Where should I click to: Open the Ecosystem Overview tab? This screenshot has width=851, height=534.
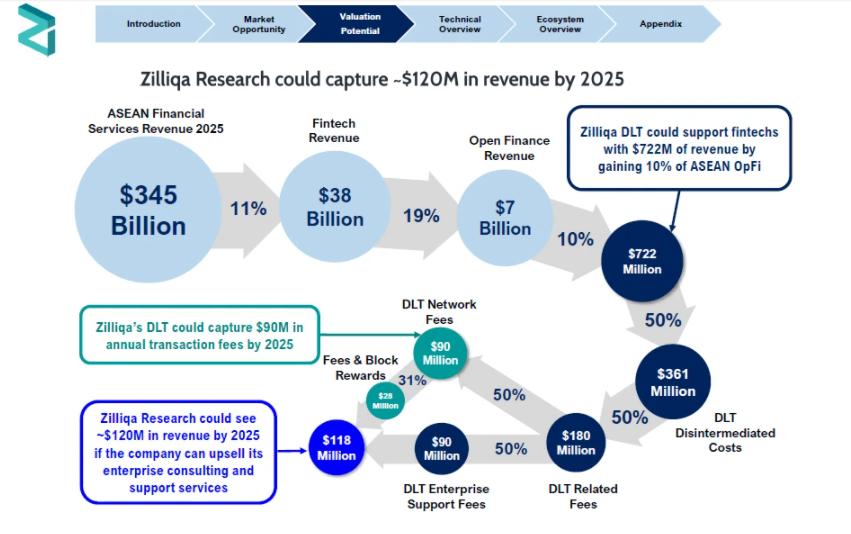point(560,24)
